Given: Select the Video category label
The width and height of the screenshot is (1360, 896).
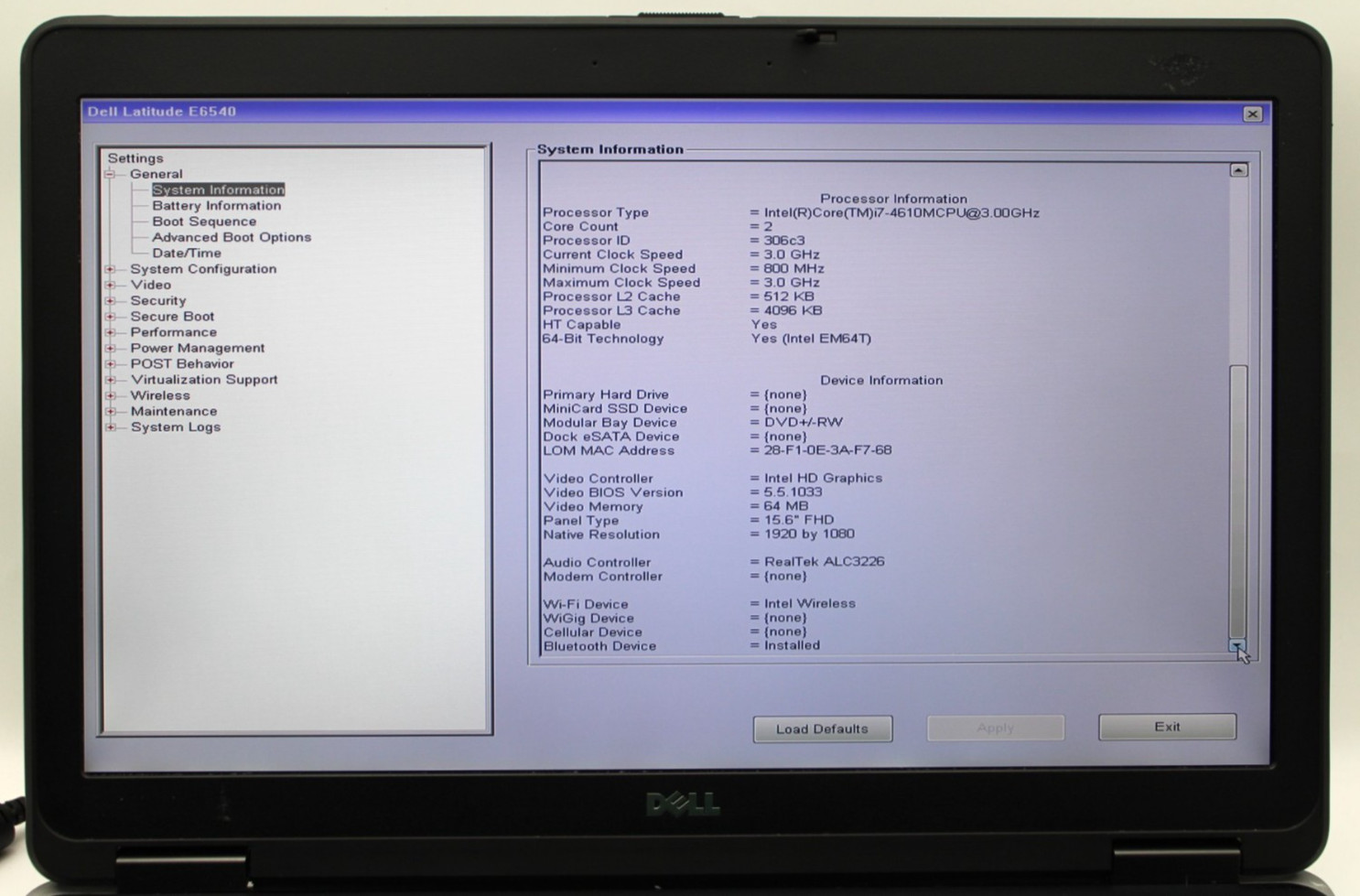Looking at the screenshot, I should (151, 285).
